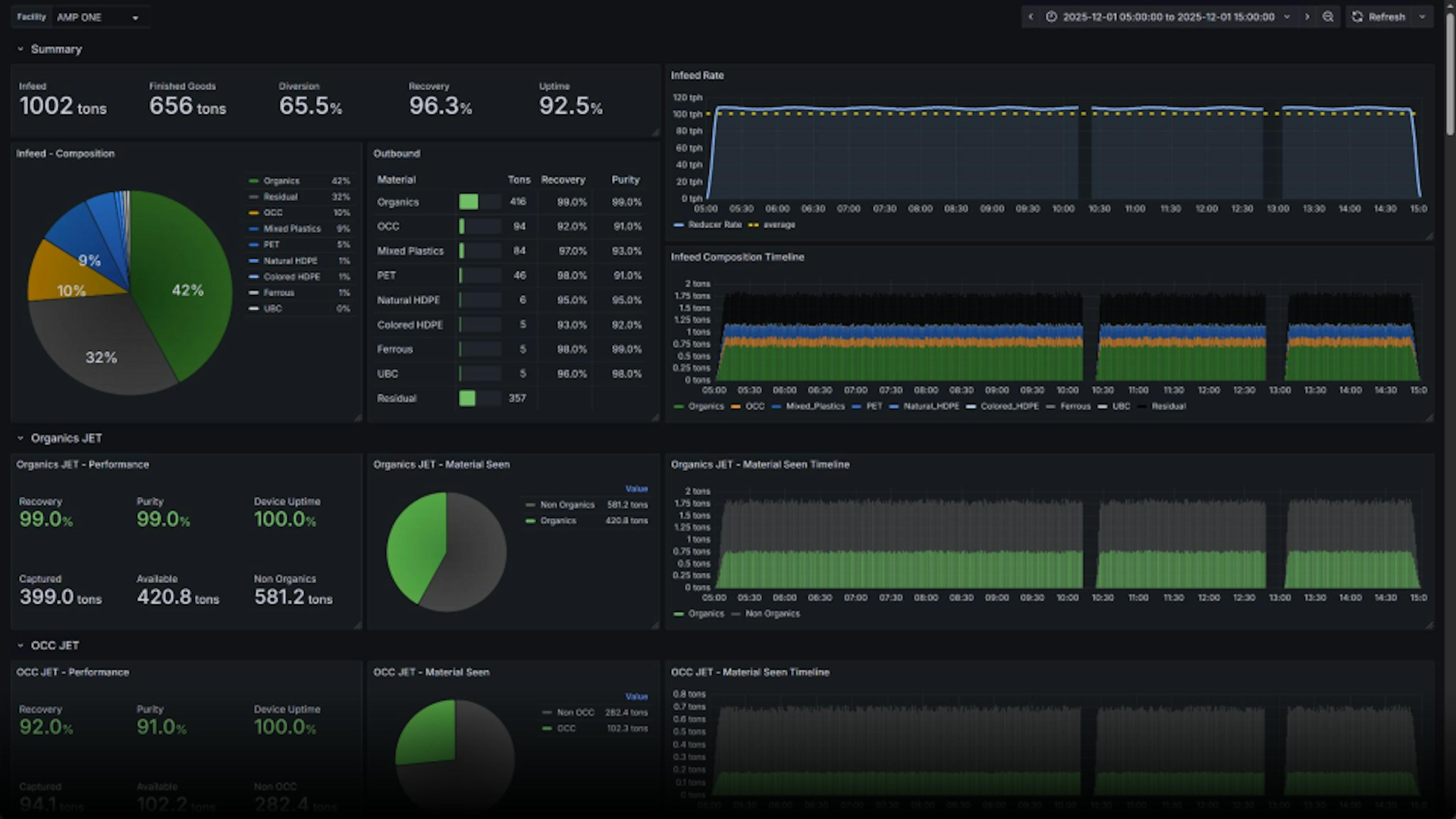Screen dimensions: 1456x819
Task: Click the page vertical scrollbar thumb
Action: click(x=1450, y=74)
